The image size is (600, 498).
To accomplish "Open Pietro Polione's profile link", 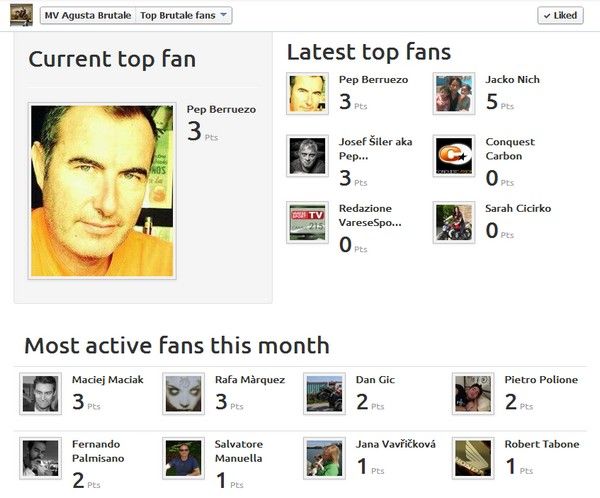I will click(x=541, y=379).
